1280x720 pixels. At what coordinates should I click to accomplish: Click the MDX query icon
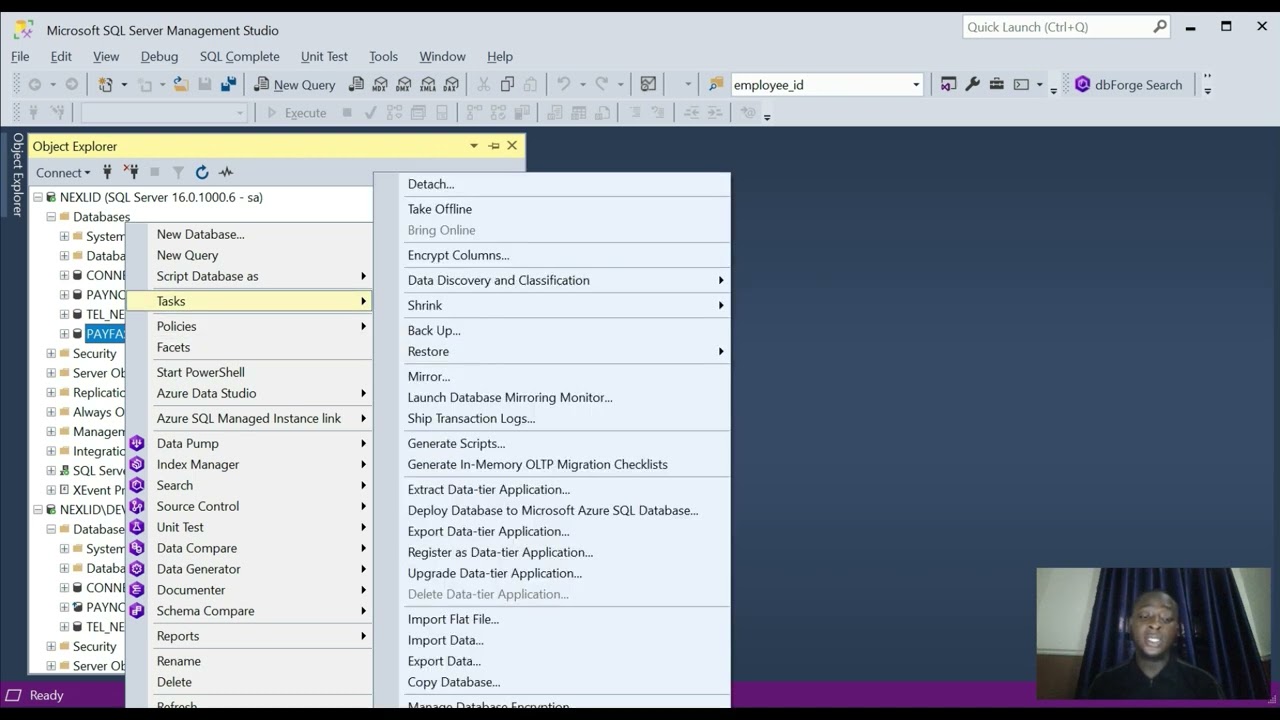pos(380,85)
